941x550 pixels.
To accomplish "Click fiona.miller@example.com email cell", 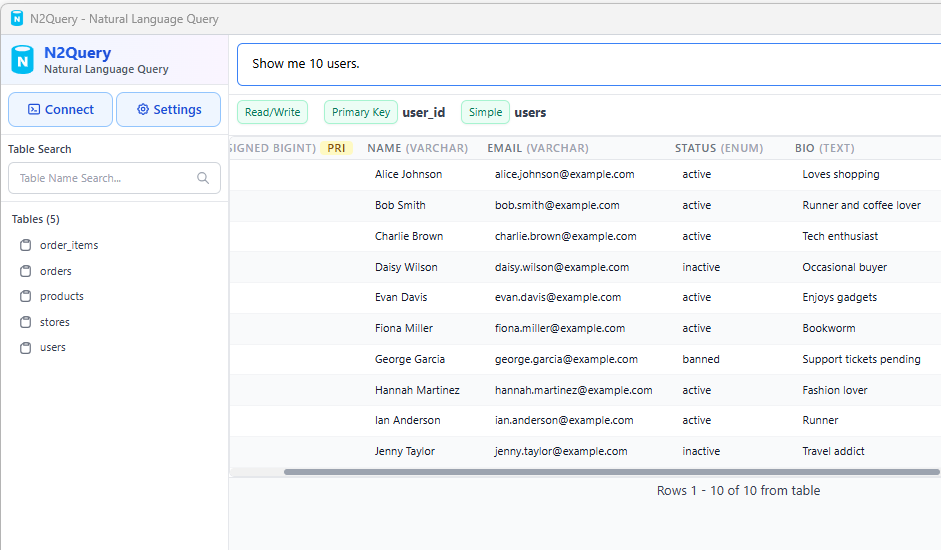I will pyautogui.click(x=560, y=328).
